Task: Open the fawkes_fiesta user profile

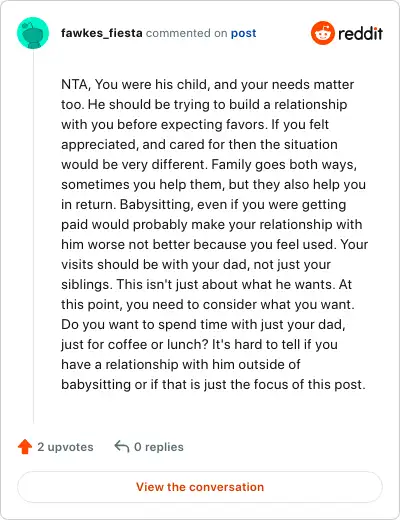Action: (102, 33)
